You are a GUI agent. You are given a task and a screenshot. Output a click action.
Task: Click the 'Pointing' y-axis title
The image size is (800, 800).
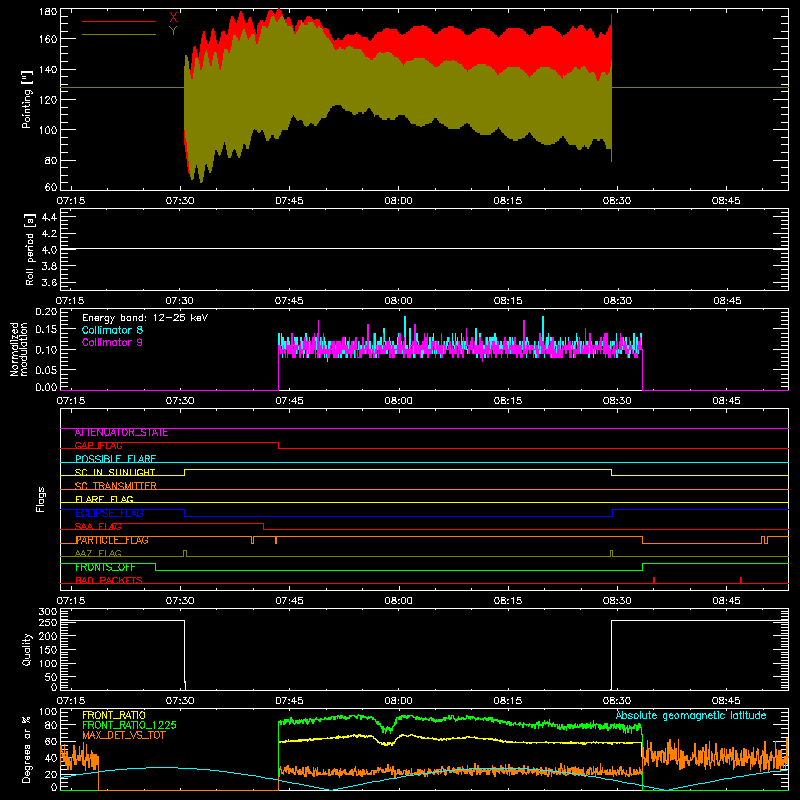click(27, 99)
